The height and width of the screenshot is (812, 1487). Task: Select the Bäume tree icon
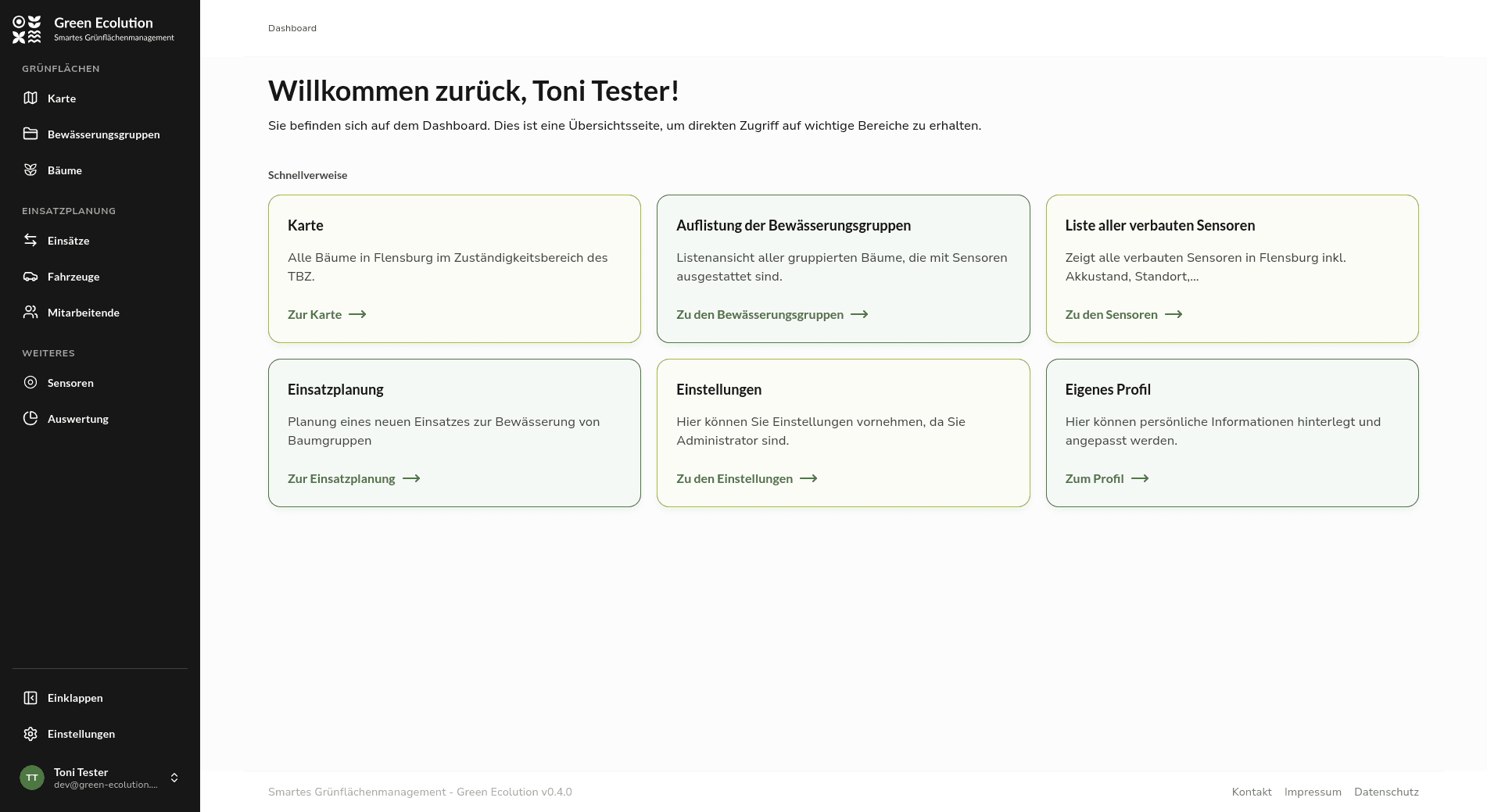(30, 170)
